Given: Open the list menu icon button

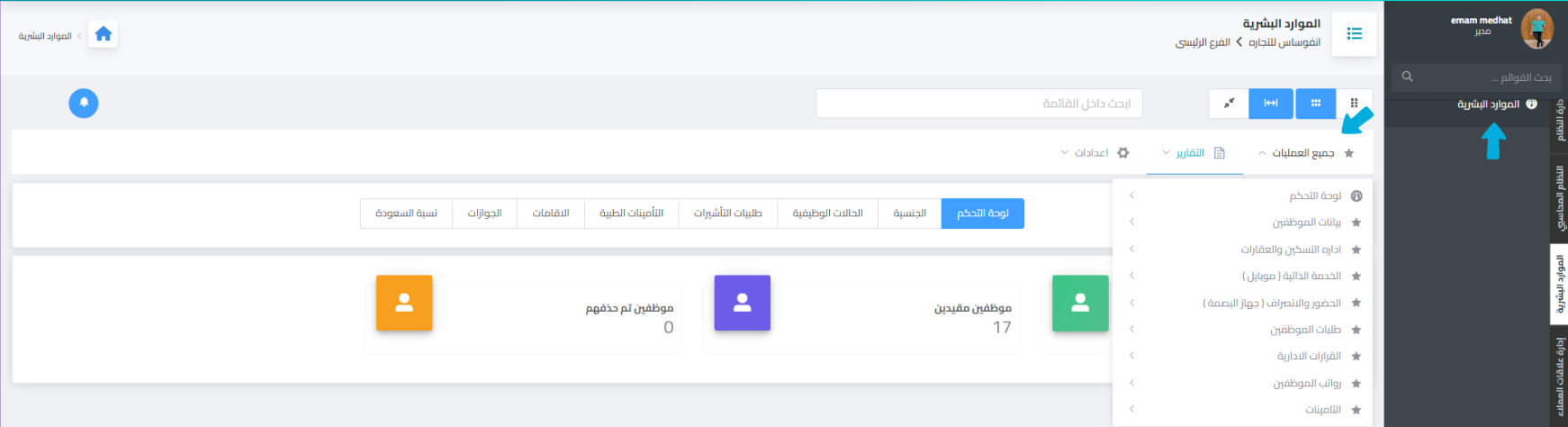Looking at the screenshot, I should coord(1354,34).
